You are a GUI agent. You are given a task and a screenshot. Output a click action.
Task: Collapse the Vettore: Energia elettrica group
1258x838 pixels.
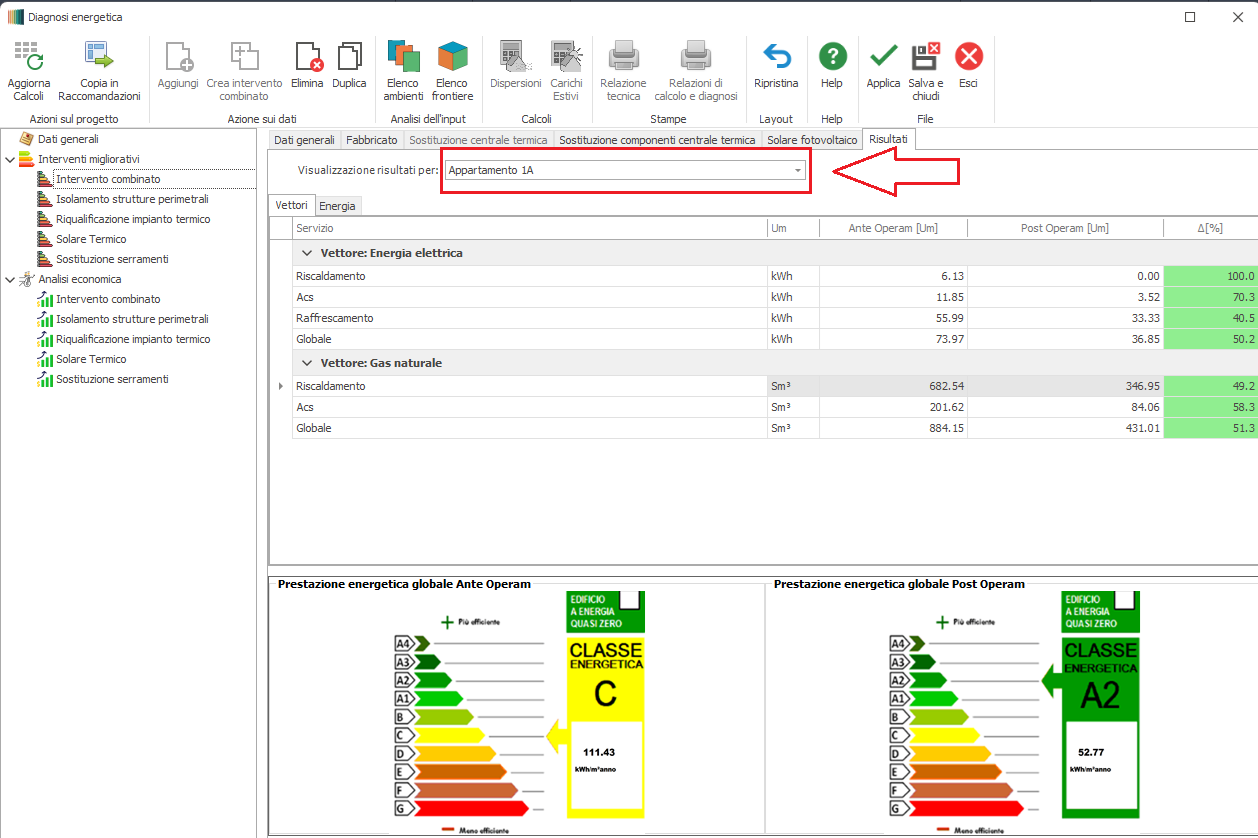pyautogui.click(x=306, y=253)
